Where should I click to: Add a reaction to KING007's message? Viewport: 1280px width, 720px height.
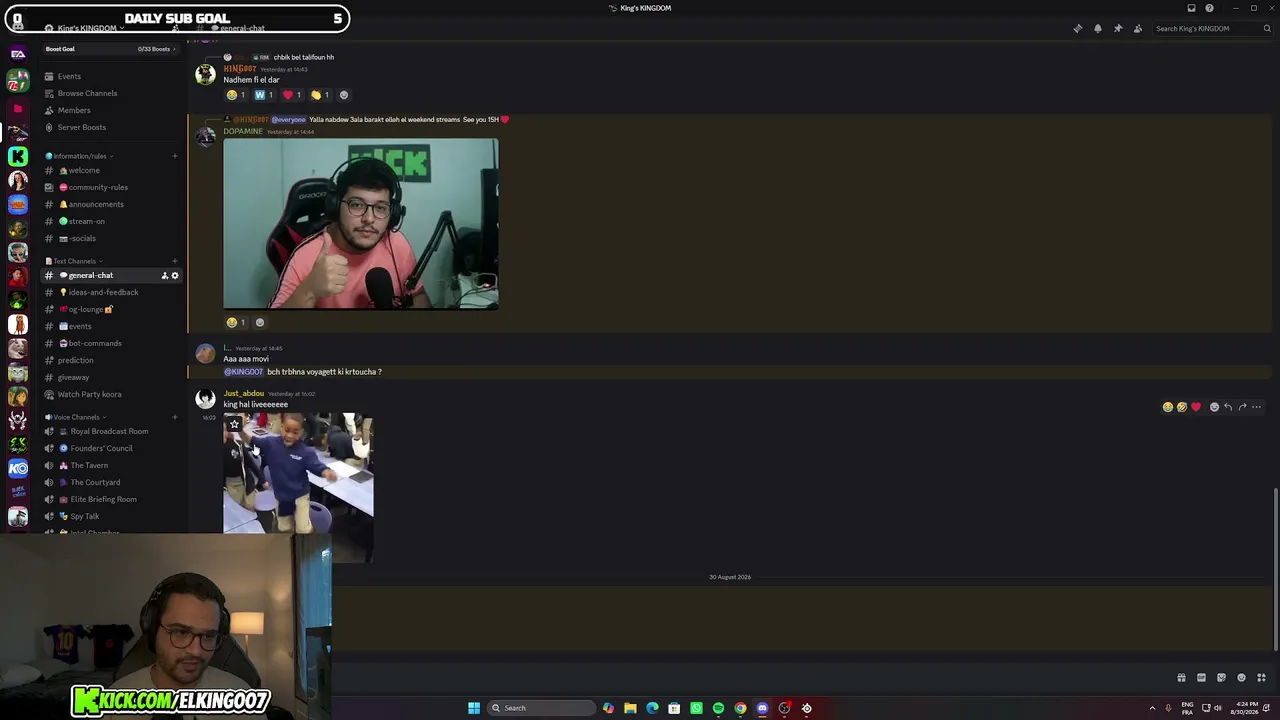344,95
